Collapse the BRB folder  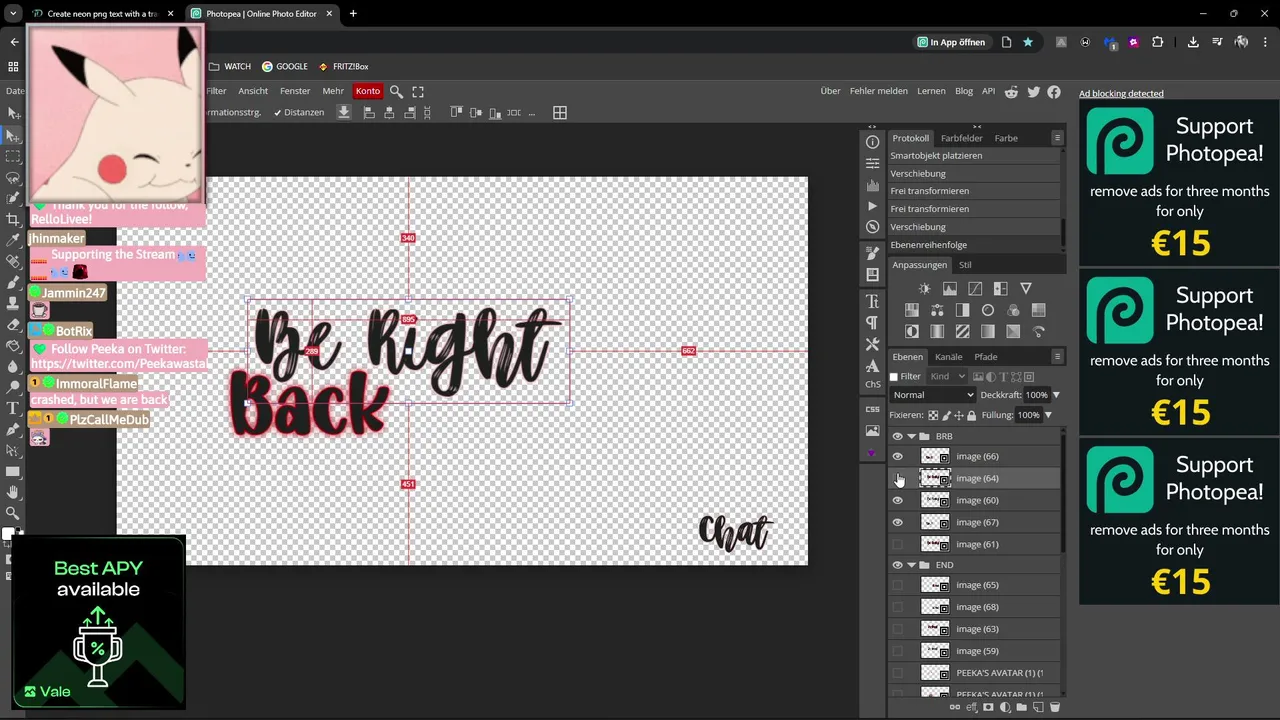click(x=911, y=436)
